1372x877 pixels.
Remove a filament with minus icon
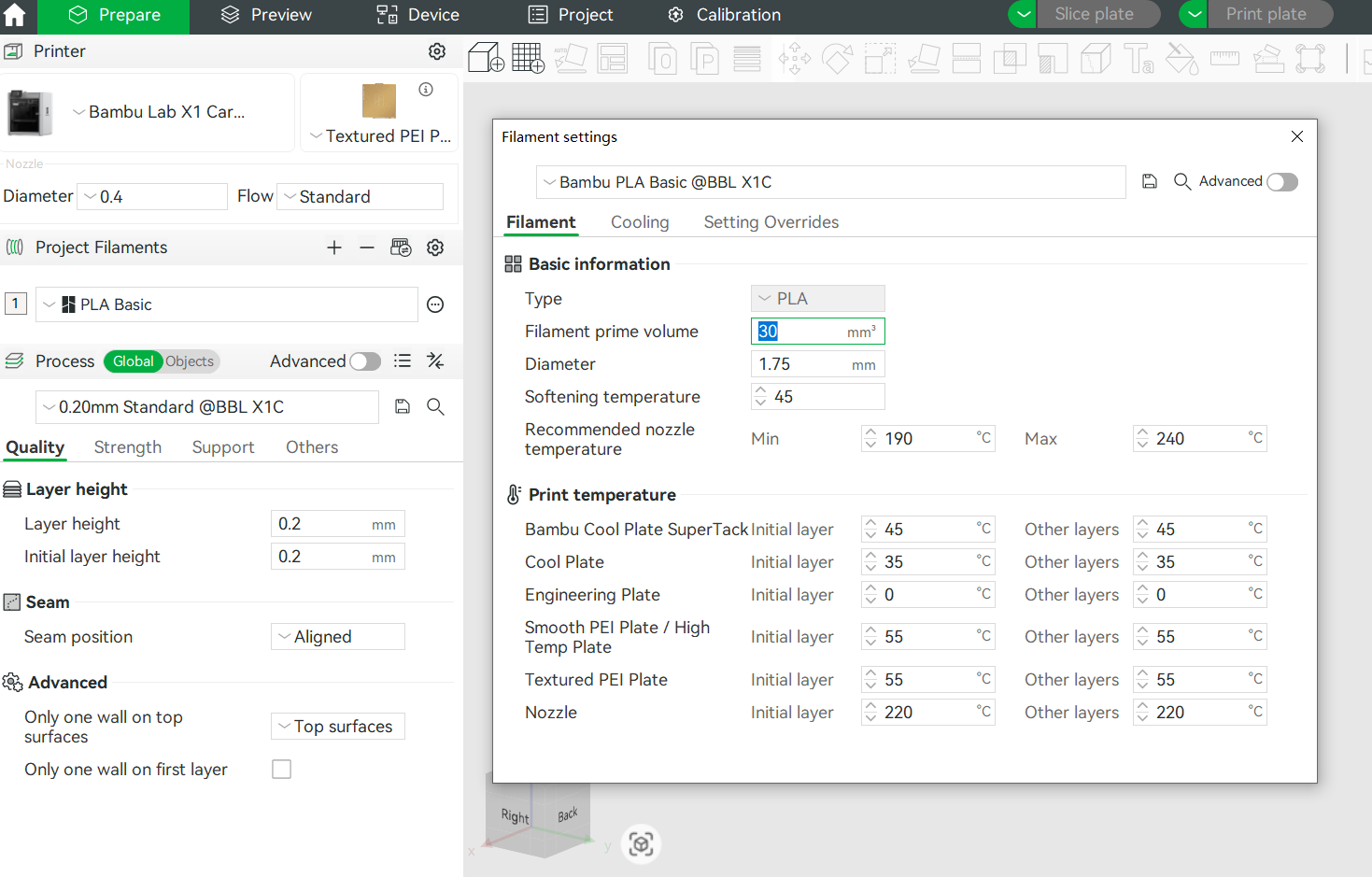367,248
